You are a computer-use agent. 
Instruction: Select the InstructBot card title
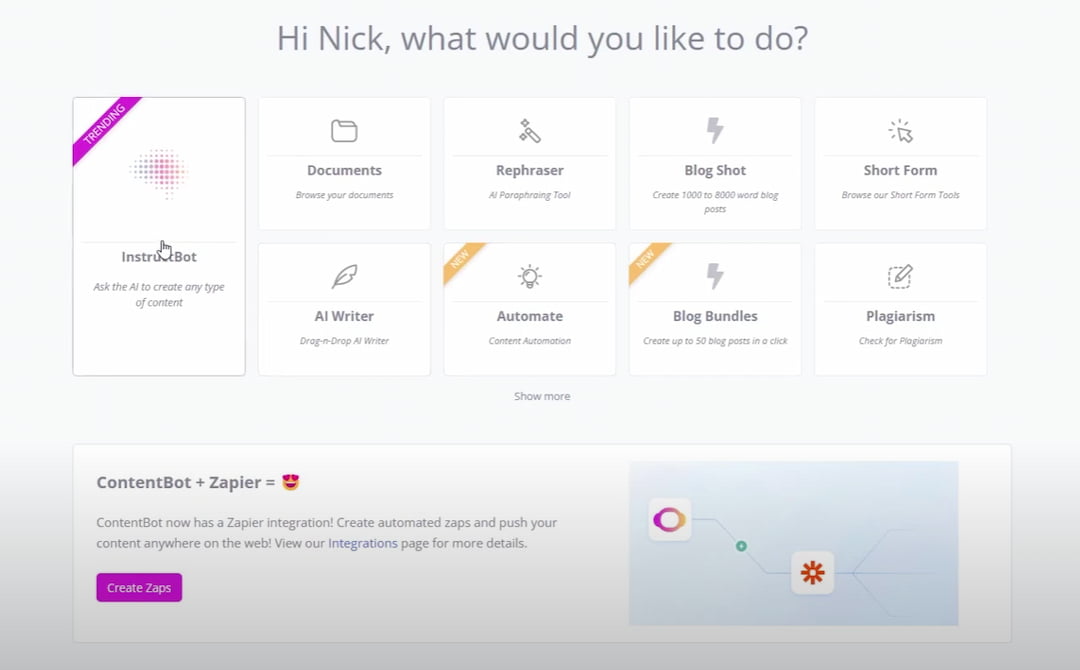[x=159, y=257]
